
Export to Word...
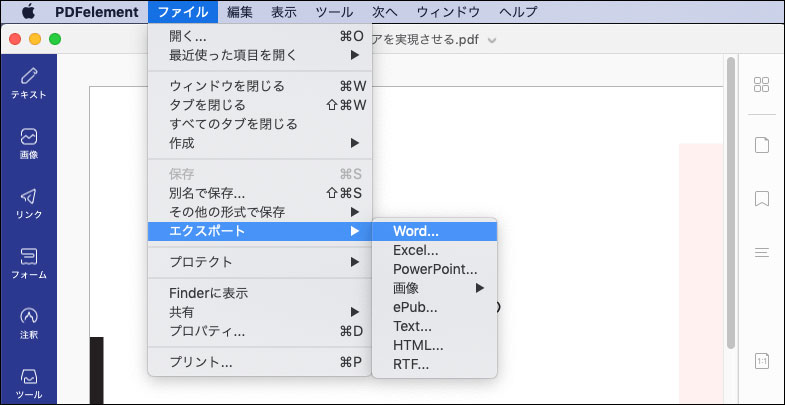435,231
